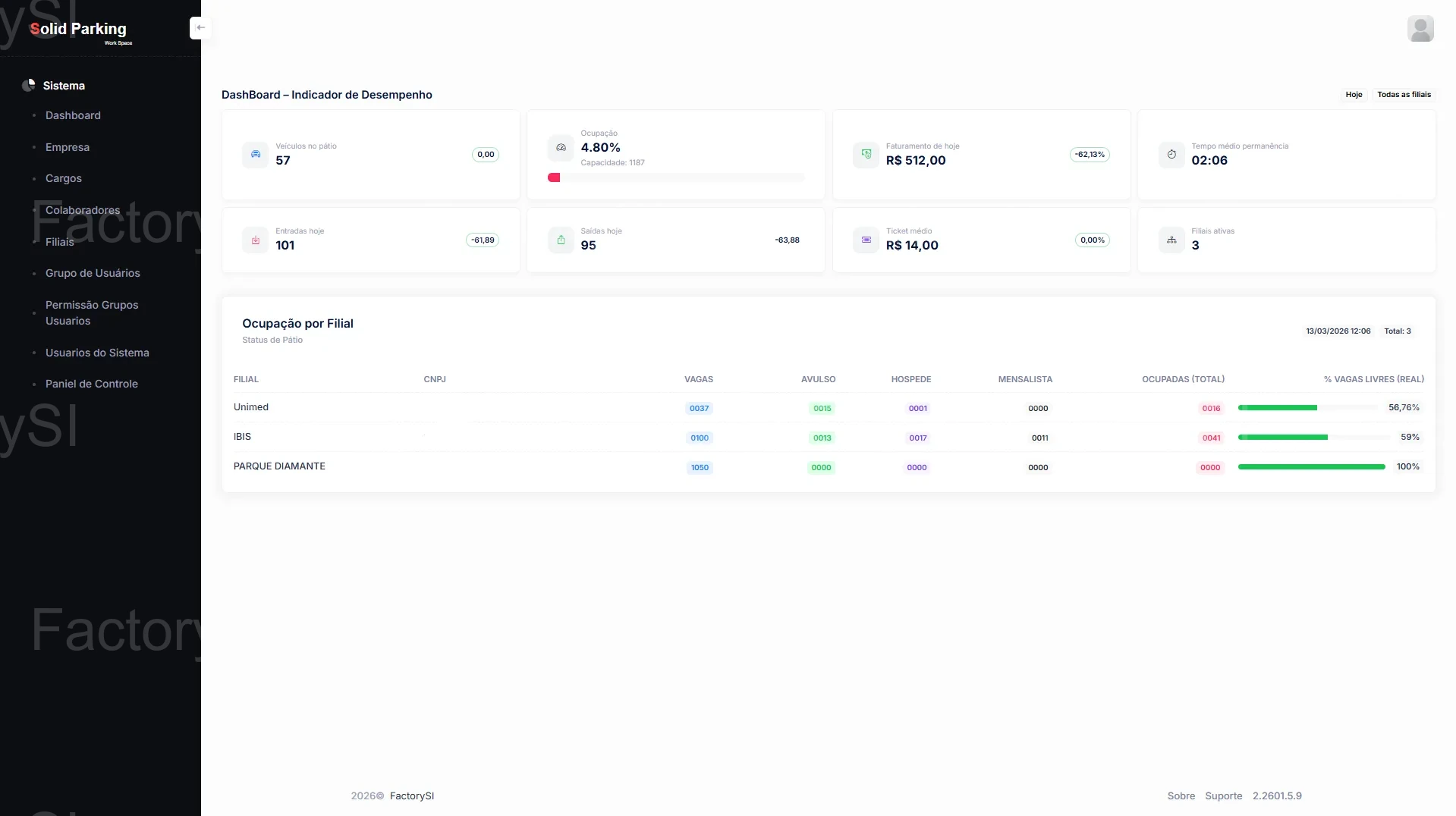Click the 0100 vagas badge for IBIS
Image resolution: width=1456 pixels, height=816 pixels.
(x=700, y=438)
